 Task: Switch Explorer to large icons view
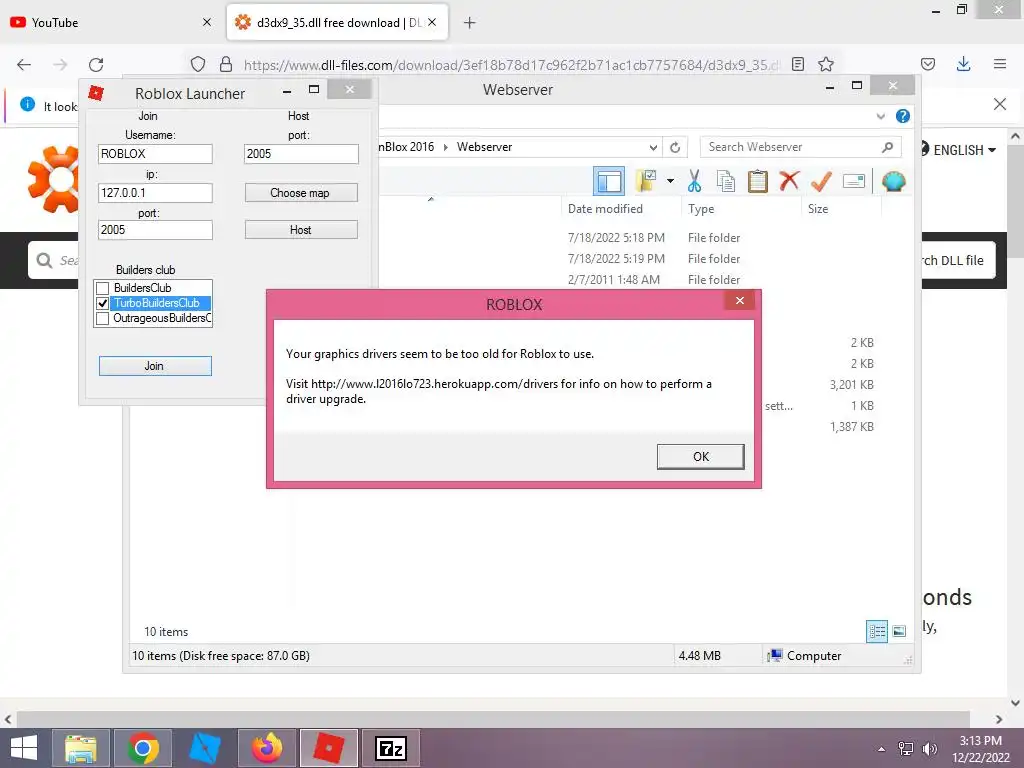coord(899,631)
